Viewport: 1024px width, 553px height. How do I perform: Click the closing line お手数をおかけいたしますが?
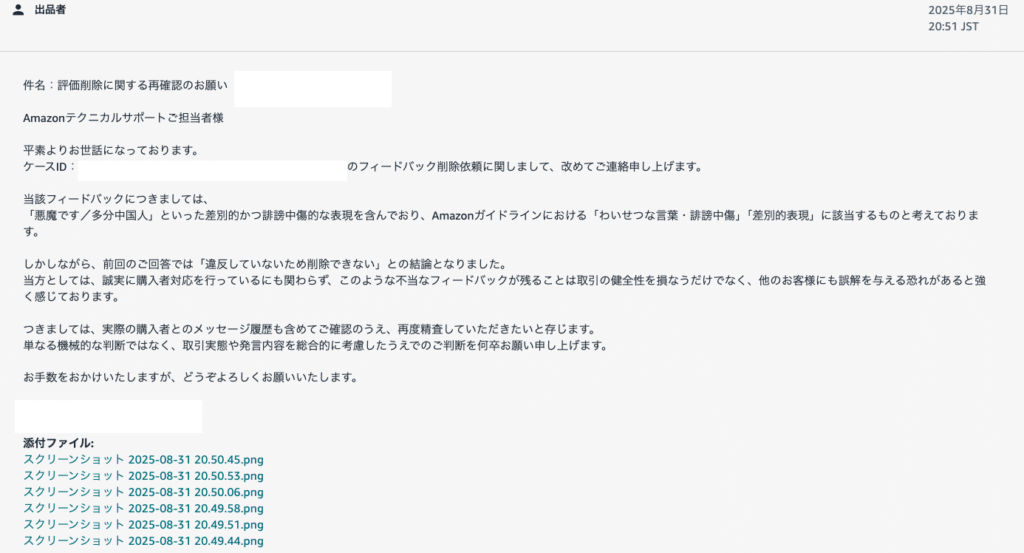click(190, 377)
